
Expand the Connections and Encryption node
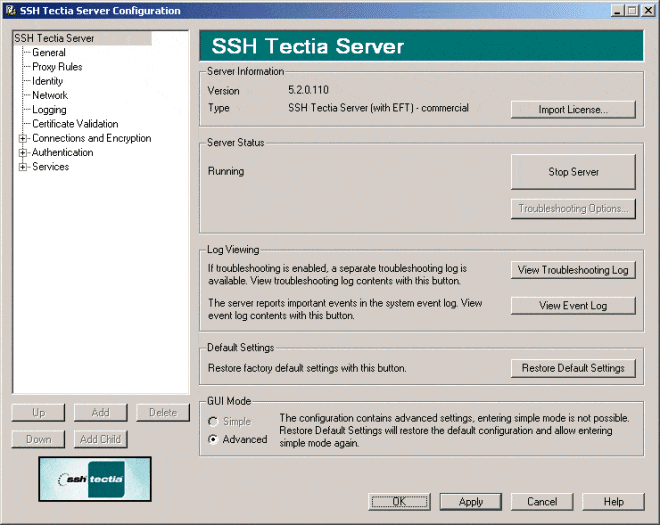[23, 138]
